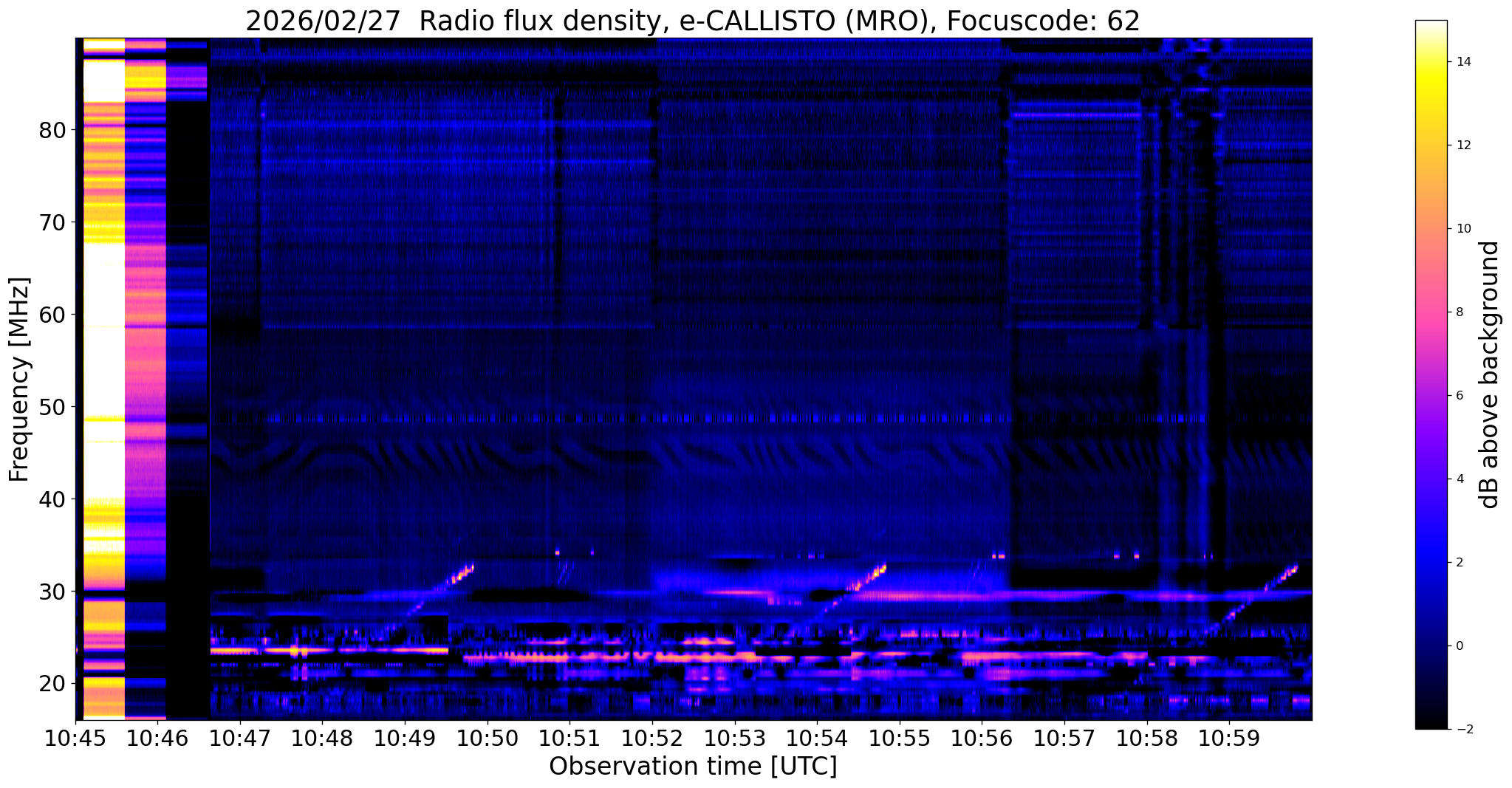Click the 10:53 time tick label

click(x=734, y=739)
